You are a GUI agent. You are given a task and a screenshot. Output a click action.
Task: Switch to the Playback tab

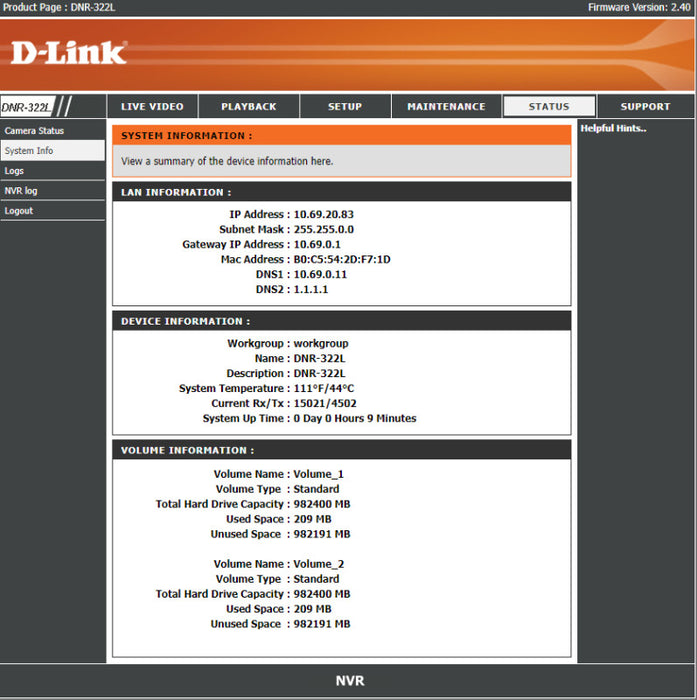pos(249,106)
